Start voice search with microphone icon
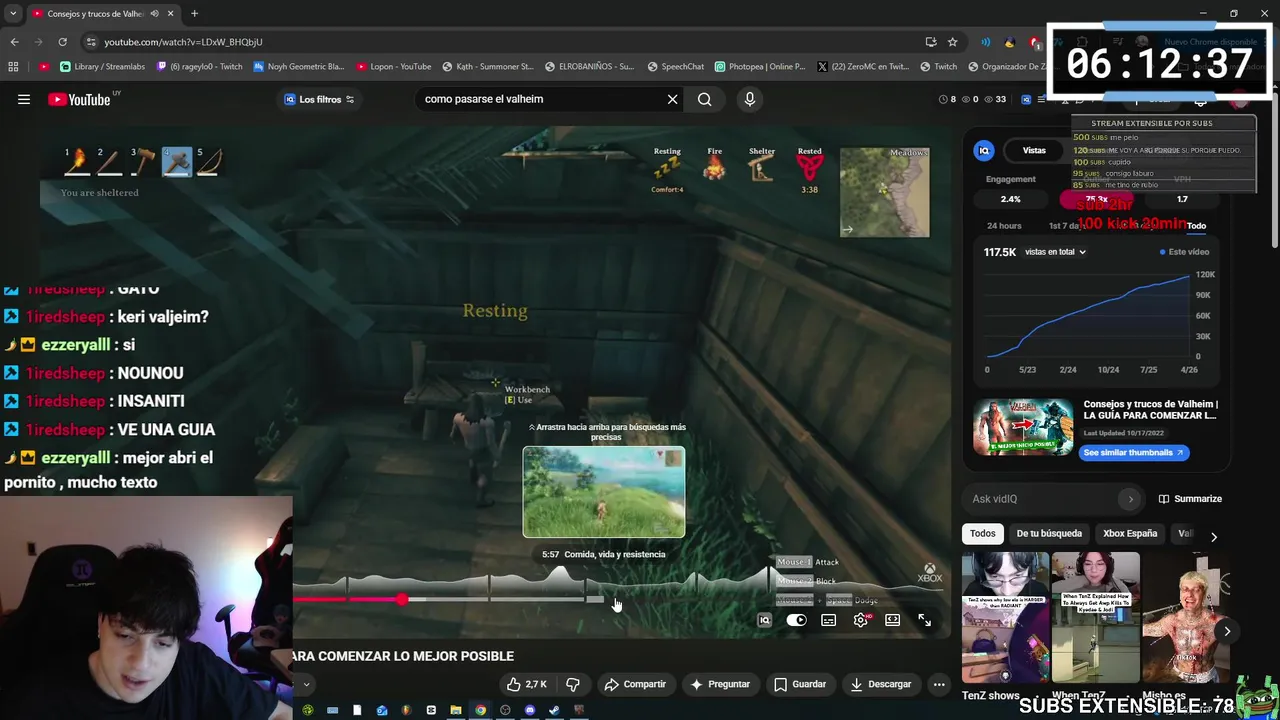Image resolution: width=1280 pixels, height=720 pixels. click(x=750, y=99)
